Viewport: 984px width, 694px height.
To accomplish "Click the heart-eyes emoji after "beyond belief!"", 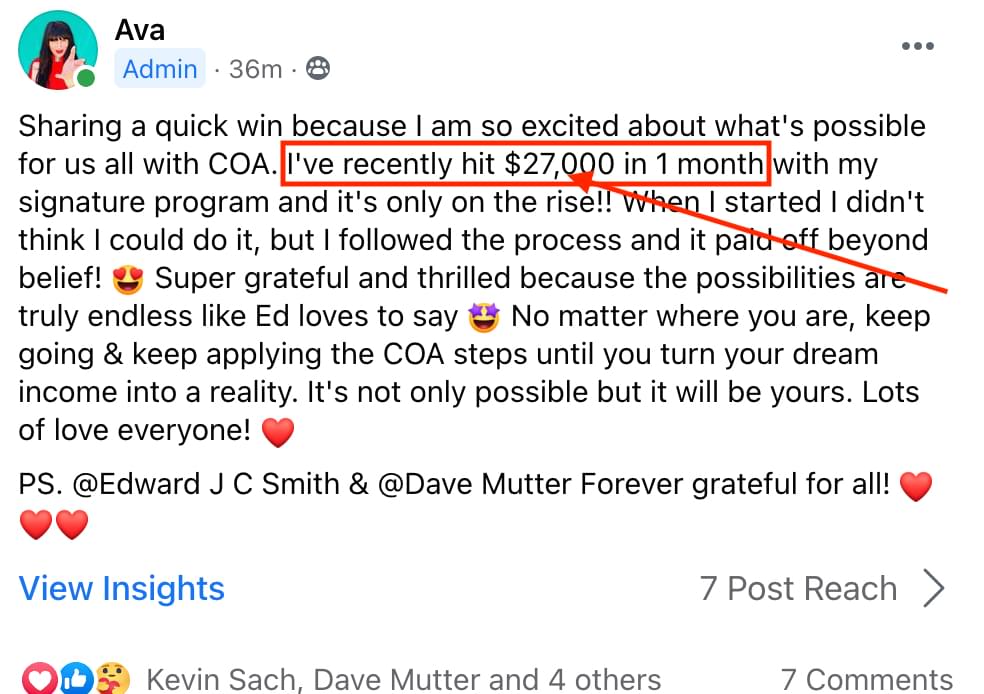I will coord(129,281).
